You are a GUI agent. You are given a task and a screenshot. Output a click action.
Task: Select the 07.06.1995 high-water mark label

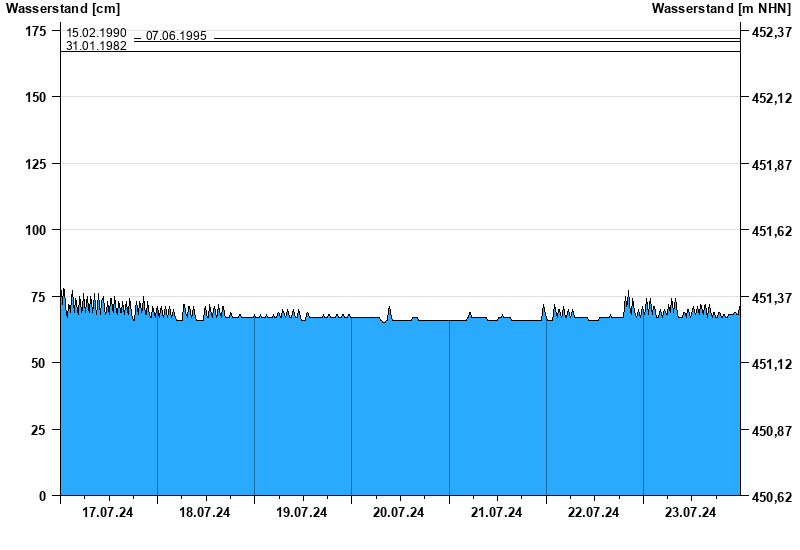(176, 36)
